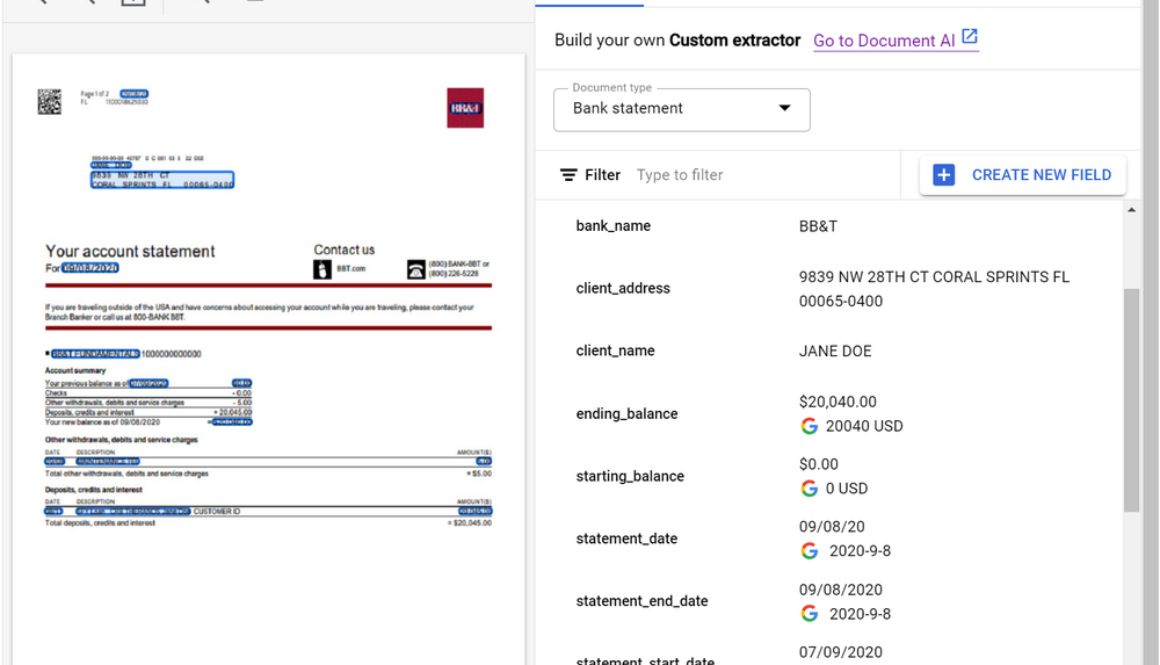Click the Filter lines icon
The width and height of the screenshot is (1160, 665).
pos(568,175)
